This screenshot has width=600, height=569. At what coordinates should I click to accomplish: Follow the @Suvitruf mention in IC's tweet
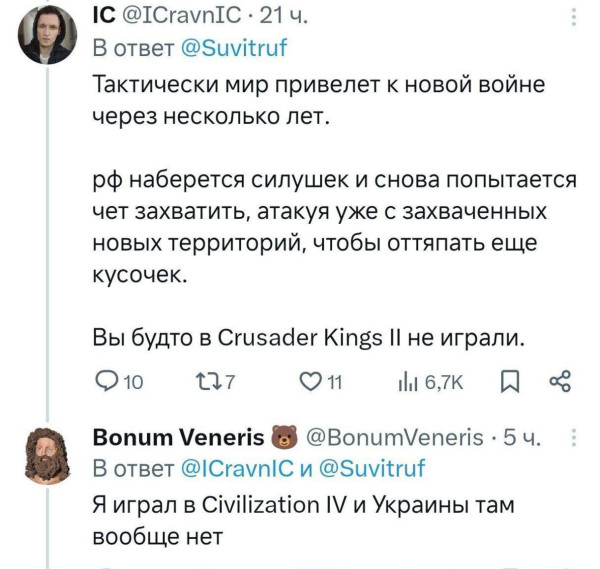point(233,48)
